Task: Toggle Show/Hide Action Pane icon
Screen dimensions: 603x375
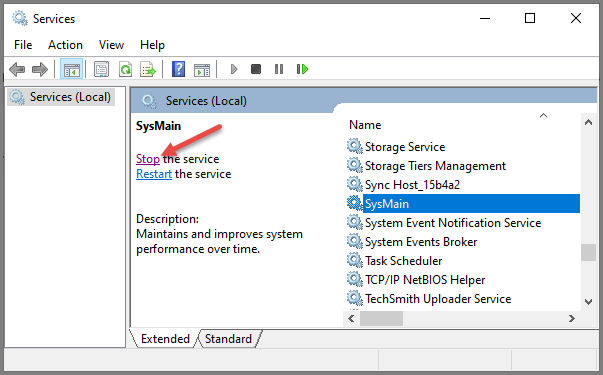Action: tap(202, 70)
